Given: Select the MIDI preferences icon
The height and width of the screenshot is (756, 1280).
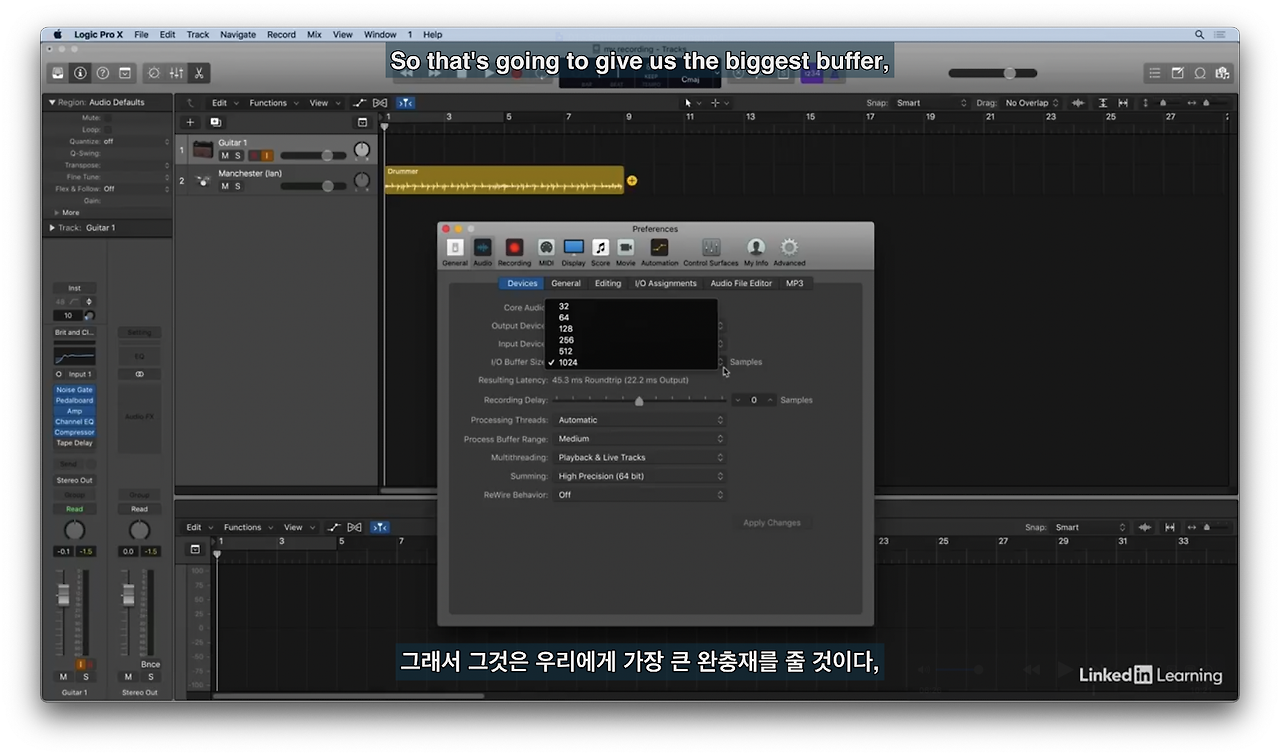Looking at the screenshot, I should pyautogui.click(x=546, y=252).
